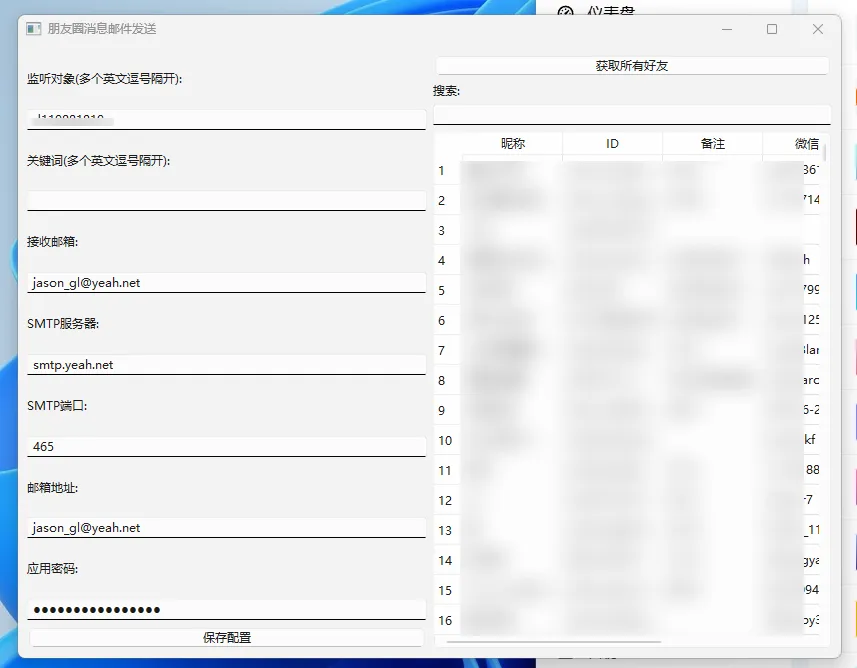The image size is (857, 668).
Task: Select the 备注 column header
Action: point(712,144)
